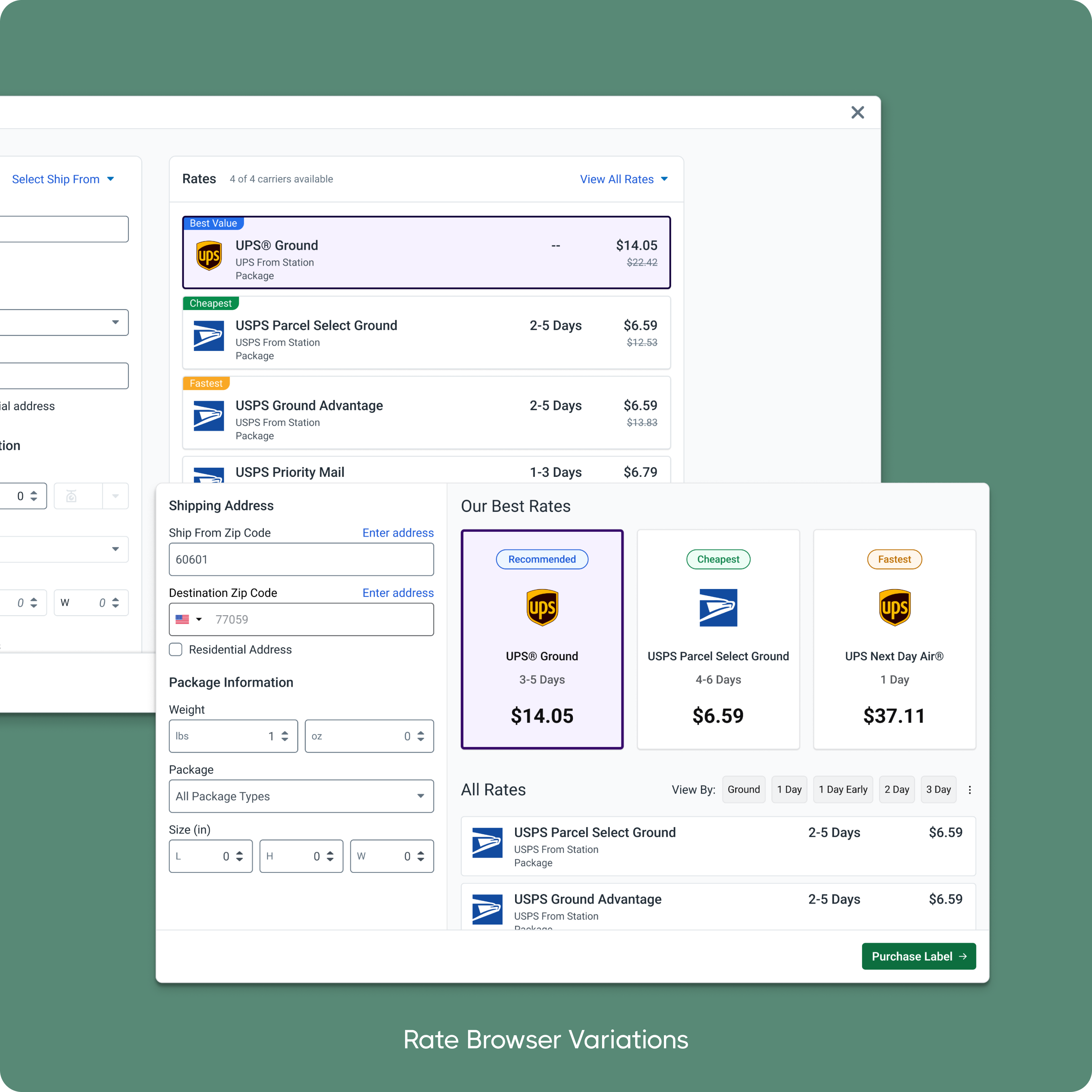
Task: Select the Recommended UPS Ground card
Action: pos(542,639)
